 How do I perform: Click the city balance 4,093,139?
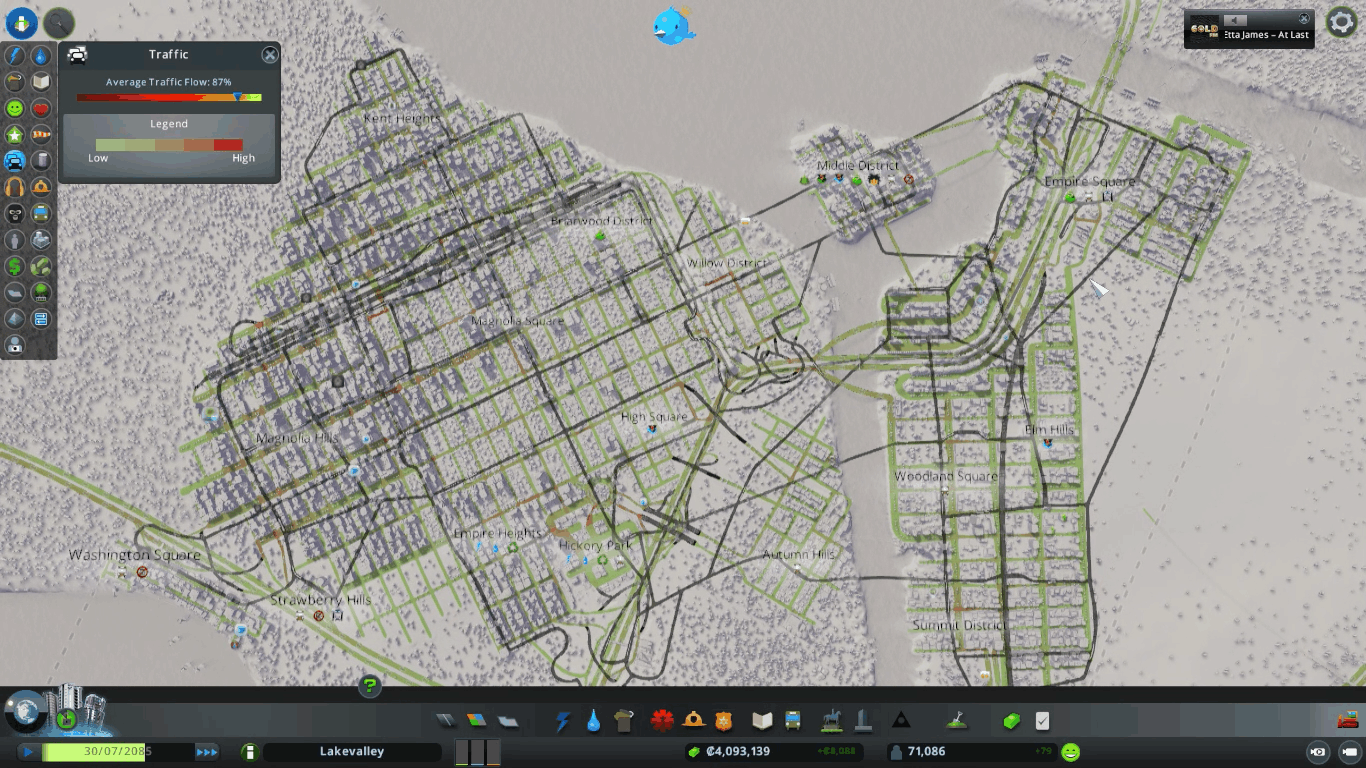(x=737, y=751)
